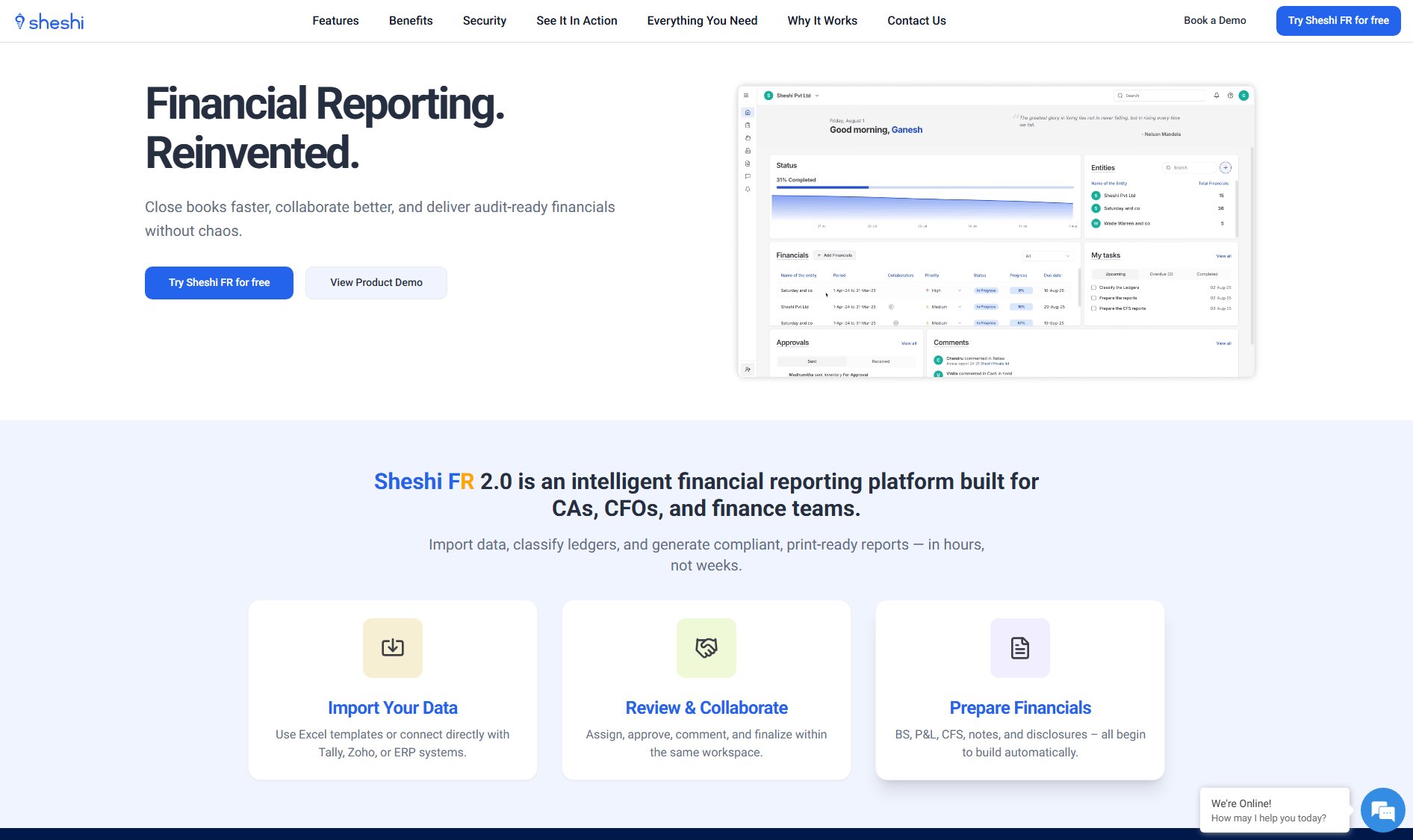Viewport: 1413px width, 840px height.
Task: Open the green user avatar in preview top bar
Action: pos(1243,96)
